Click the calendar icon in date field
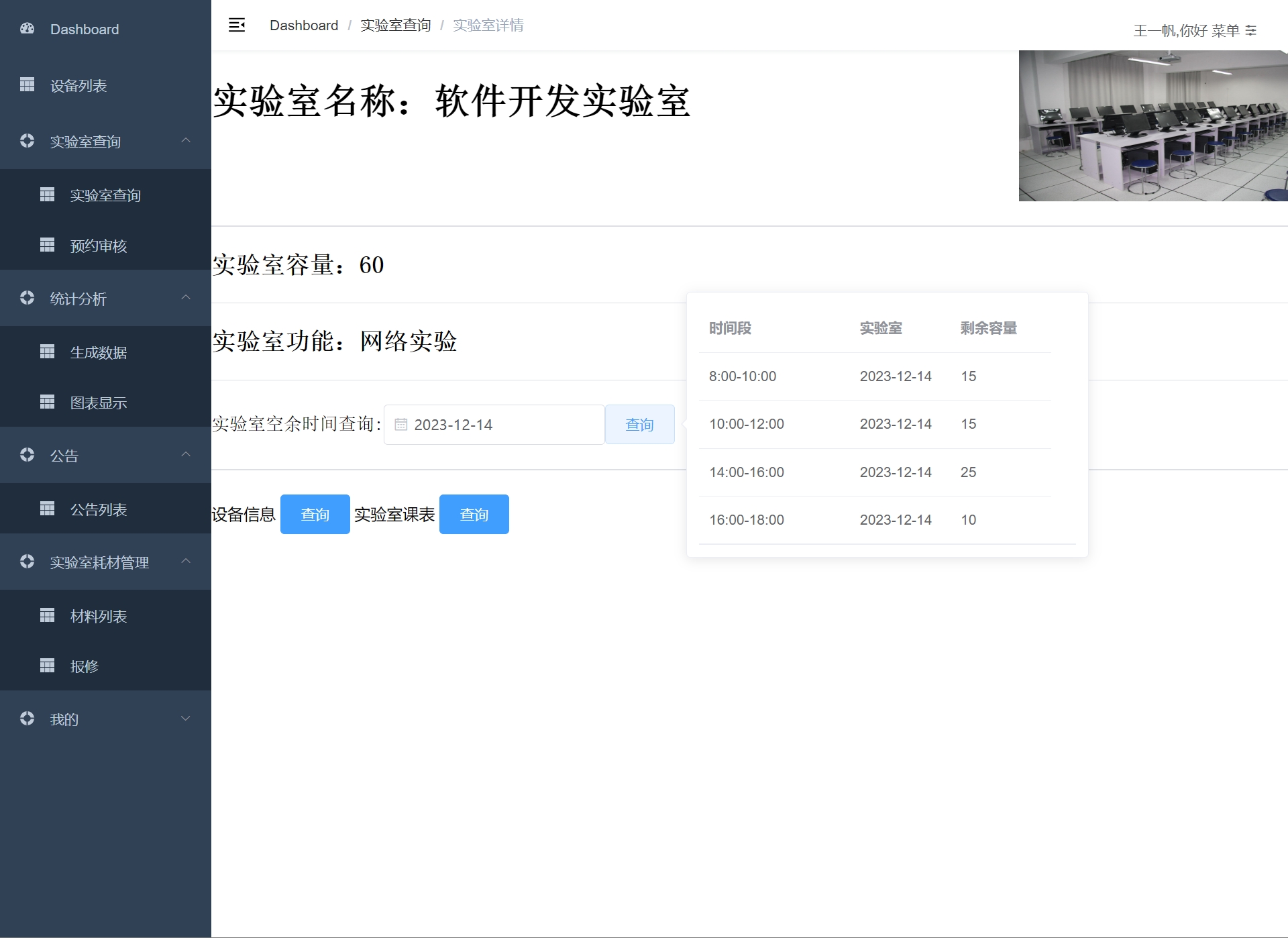 tap(400, 425)
